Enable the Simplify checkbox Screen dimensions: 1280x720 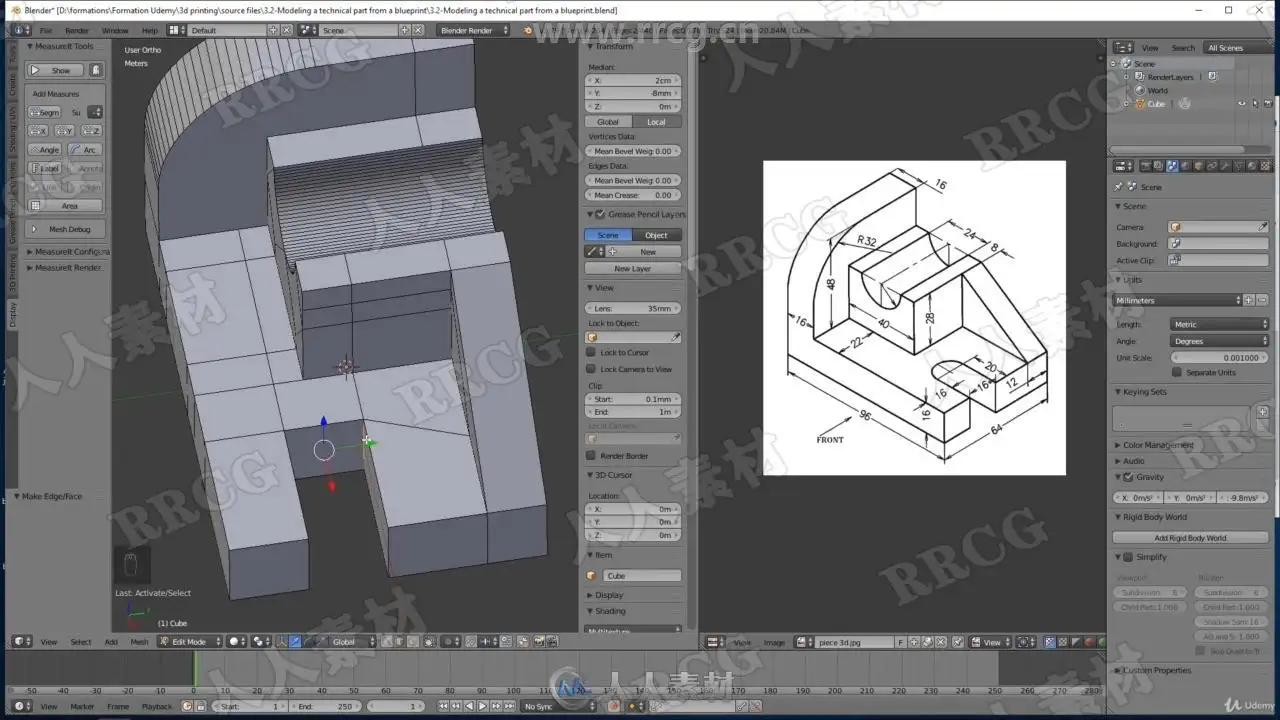click(1128, 557)
